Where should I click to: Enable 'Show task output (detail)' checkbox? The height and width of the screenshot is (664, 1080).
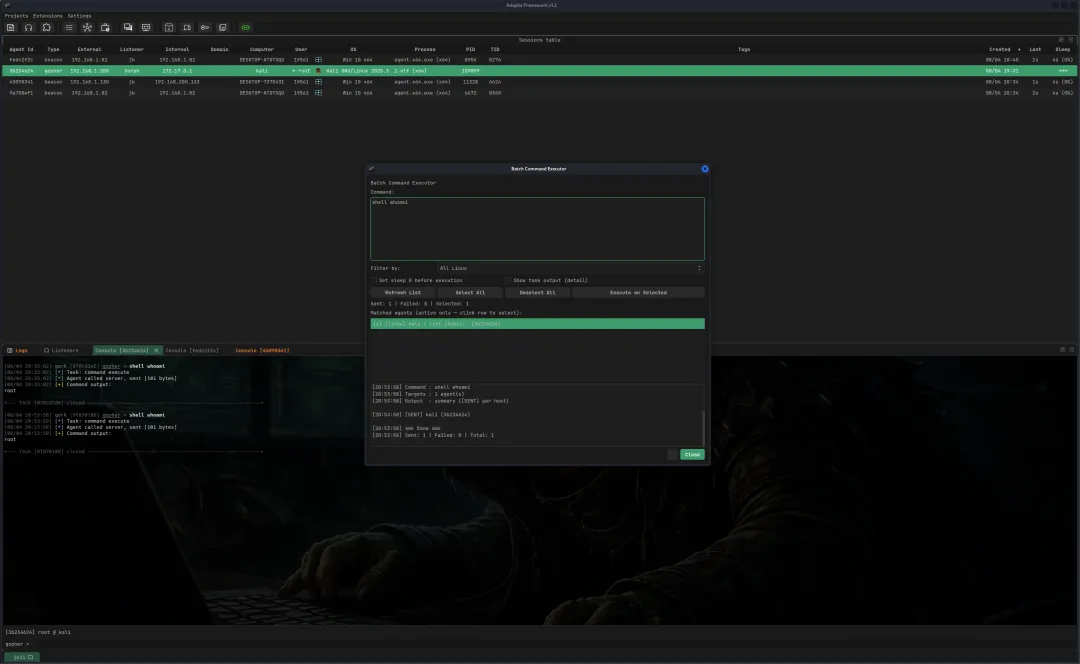click(x=508, y=280)
